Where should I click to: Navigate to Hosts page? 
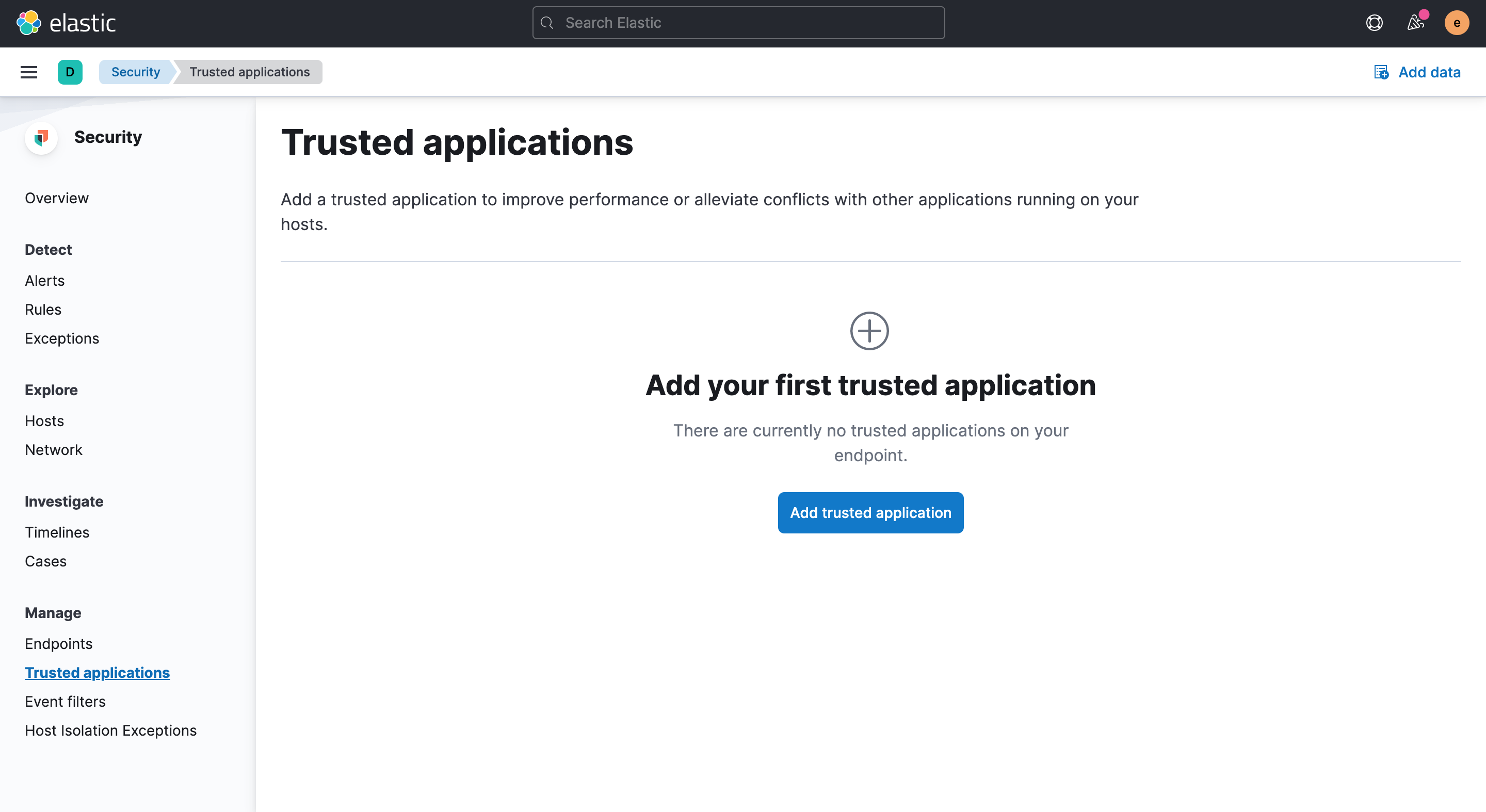[x=44, y=421]
